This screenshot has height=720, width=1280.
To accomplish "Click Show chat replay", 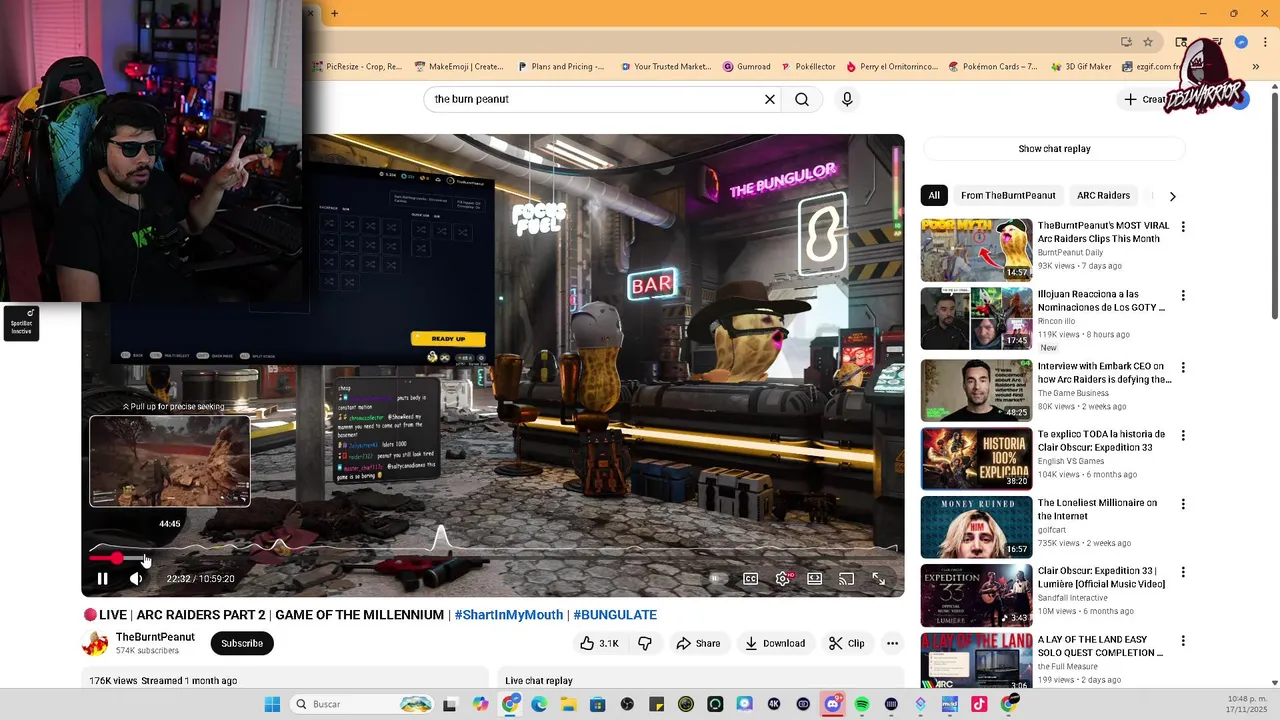I will point(1054,149).
